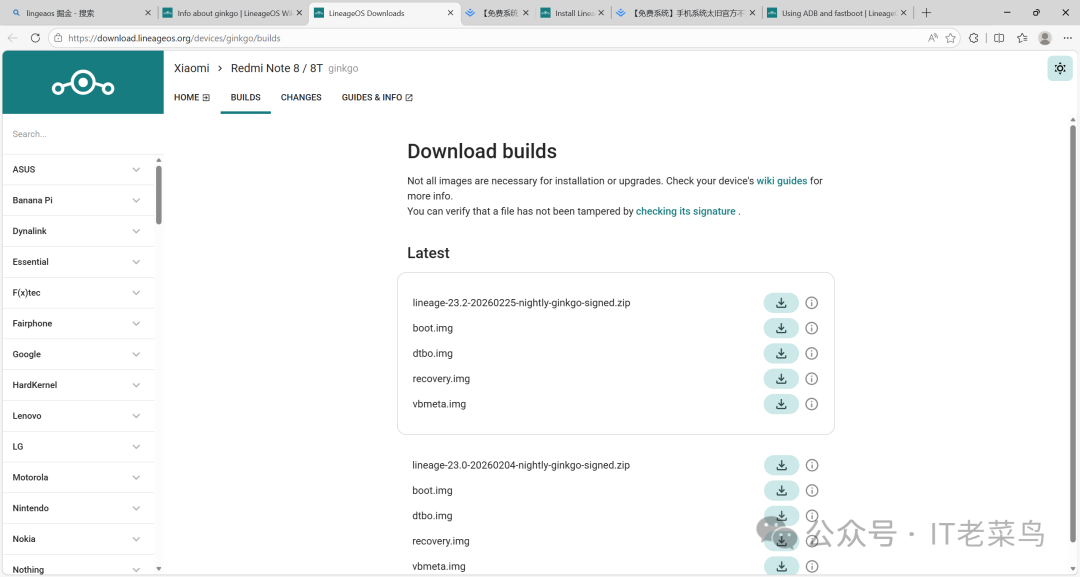1080x577 pixels.
Task: Download dtbo.img from Latest build
Action: tap(781, 353)
